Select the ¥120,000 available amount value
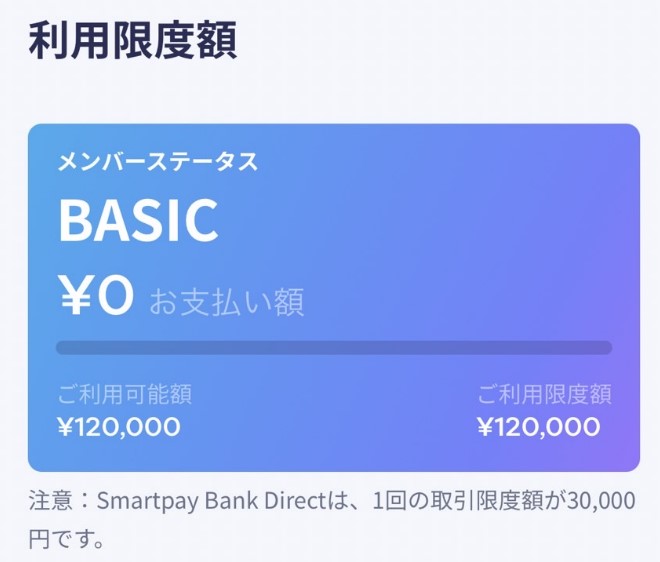660x562 pixels. (119, 428)
